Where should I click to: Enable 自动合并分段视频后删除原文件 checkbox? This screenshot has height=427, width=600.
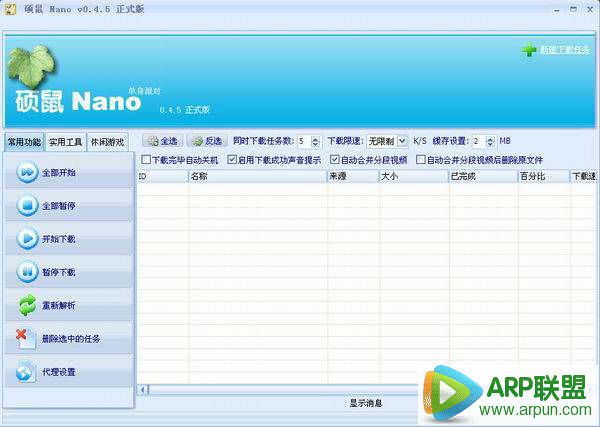point(421,159)
